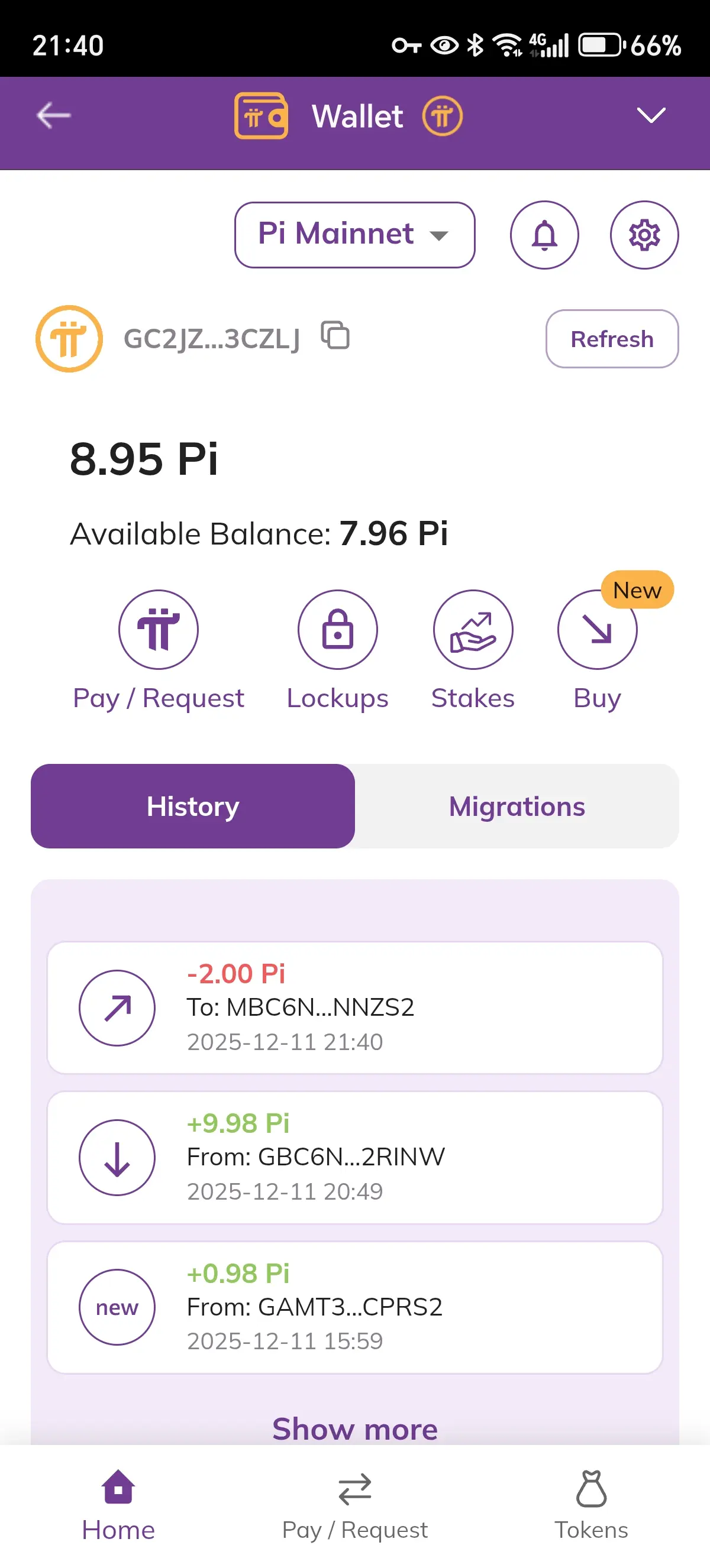710x1568 pixels.
Task: Tap the Pay / Request Pi symbol icon
Action: coord(159,630)
